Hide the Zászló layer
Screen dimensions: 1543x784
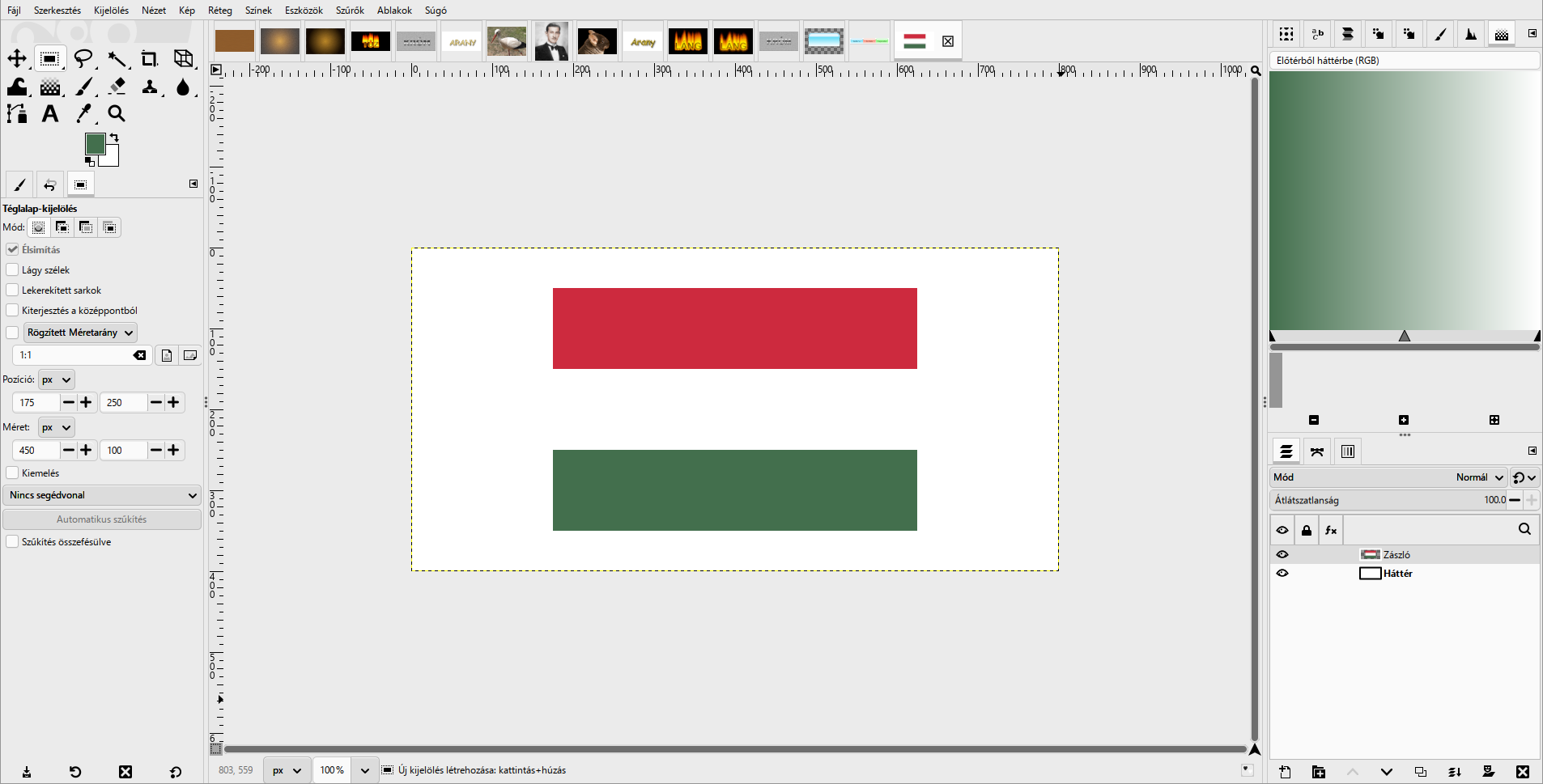[1282, 554]
